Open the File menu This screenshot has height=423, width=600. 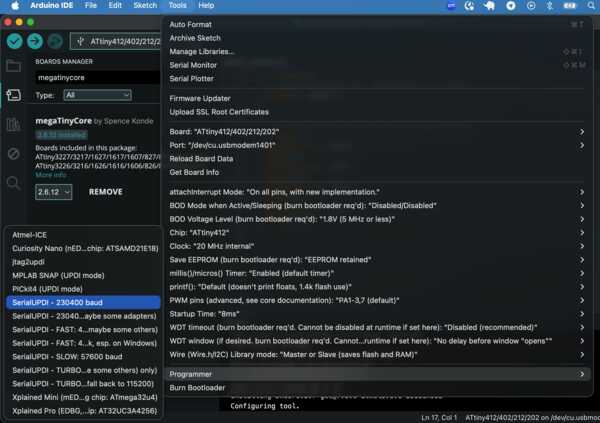coord(91,5)
